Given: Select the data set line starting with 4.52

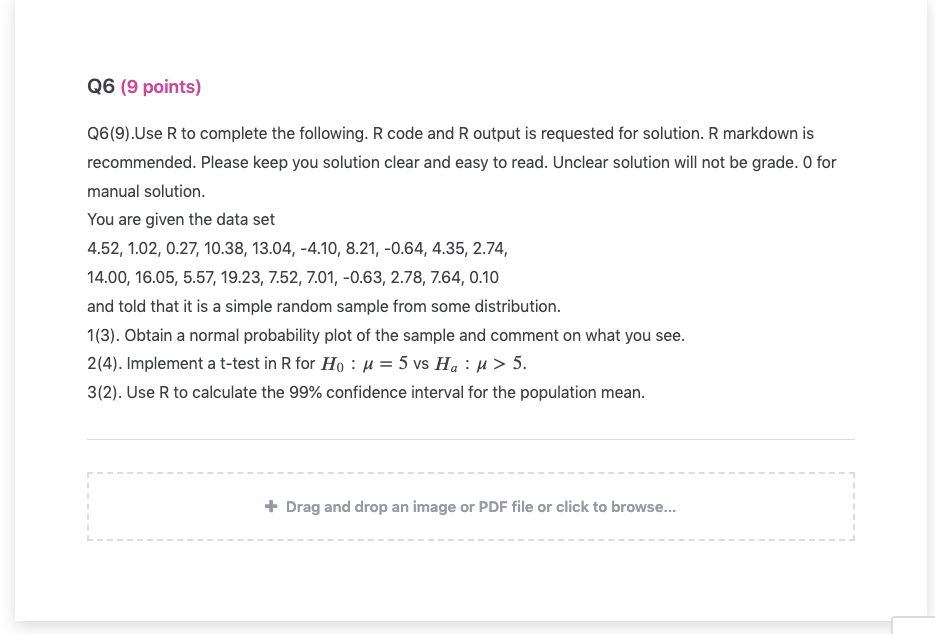Looking at the screenshot, I should click(x=296, y=248).
